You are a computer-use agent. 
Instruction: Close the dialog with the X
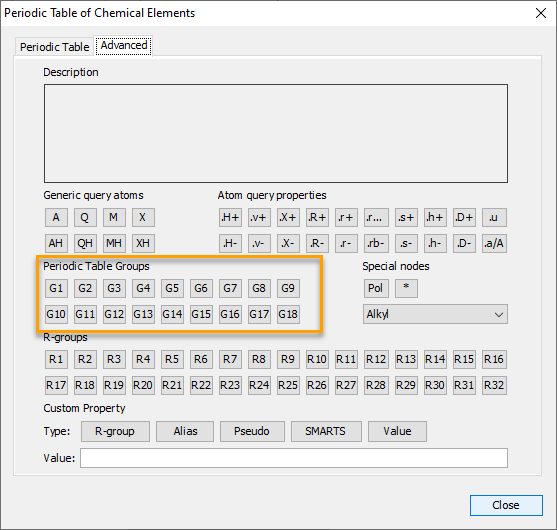click(x=541, y=13)
